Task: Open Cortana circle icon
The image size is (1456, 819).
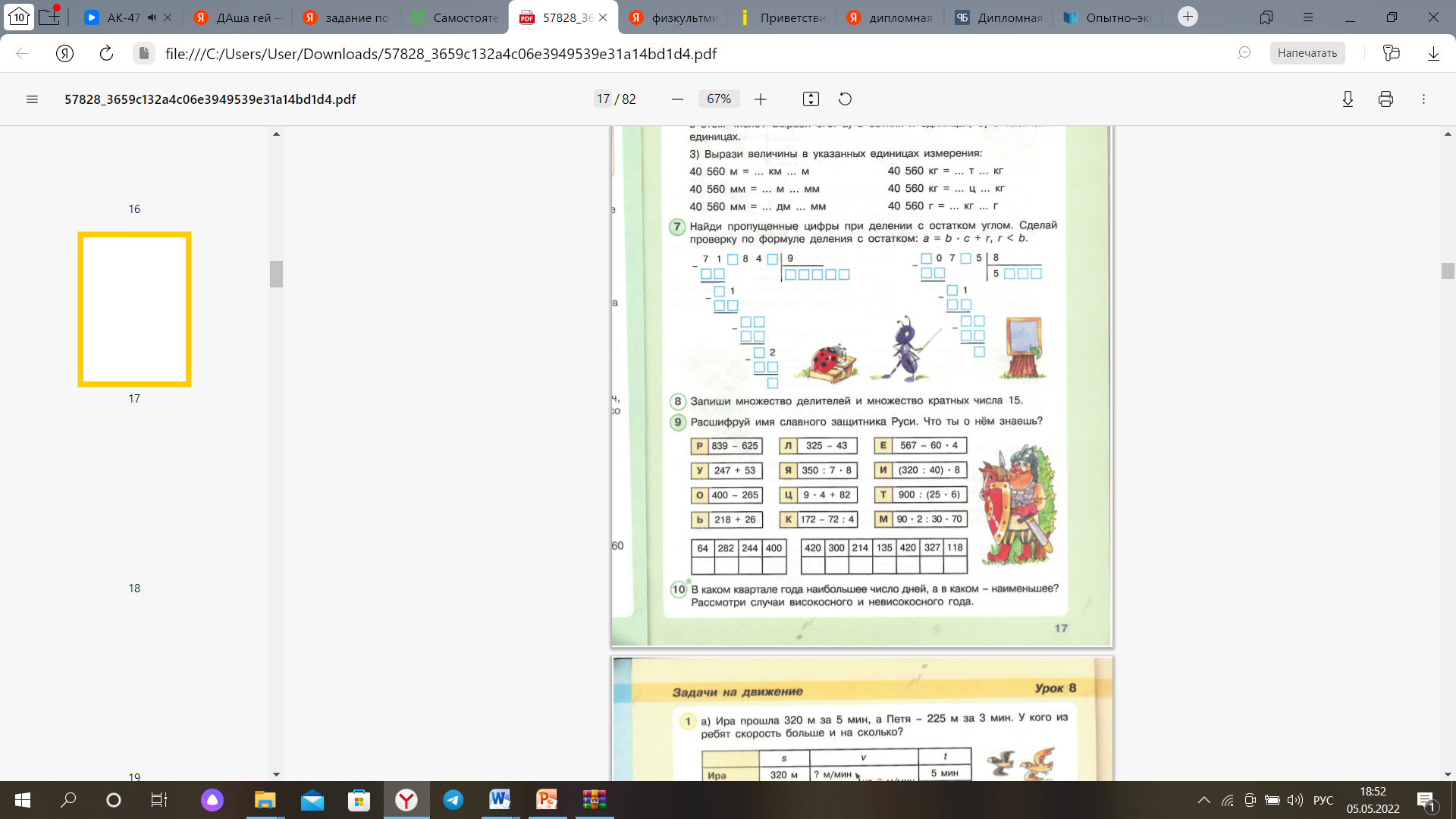Action: click(114, 800)
